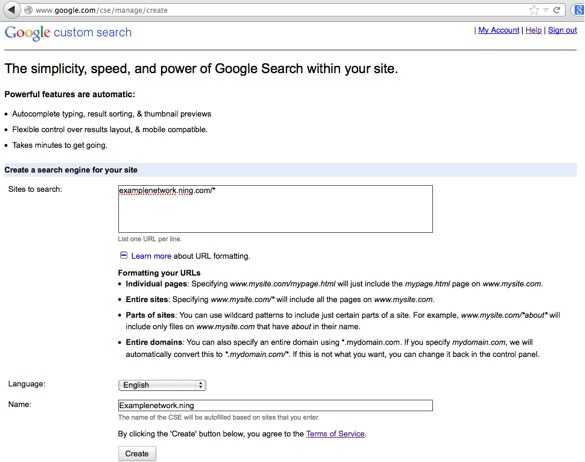Click the 'custom search' text in the logo
The height and width of the screenshot is (462, 585).
93,32
